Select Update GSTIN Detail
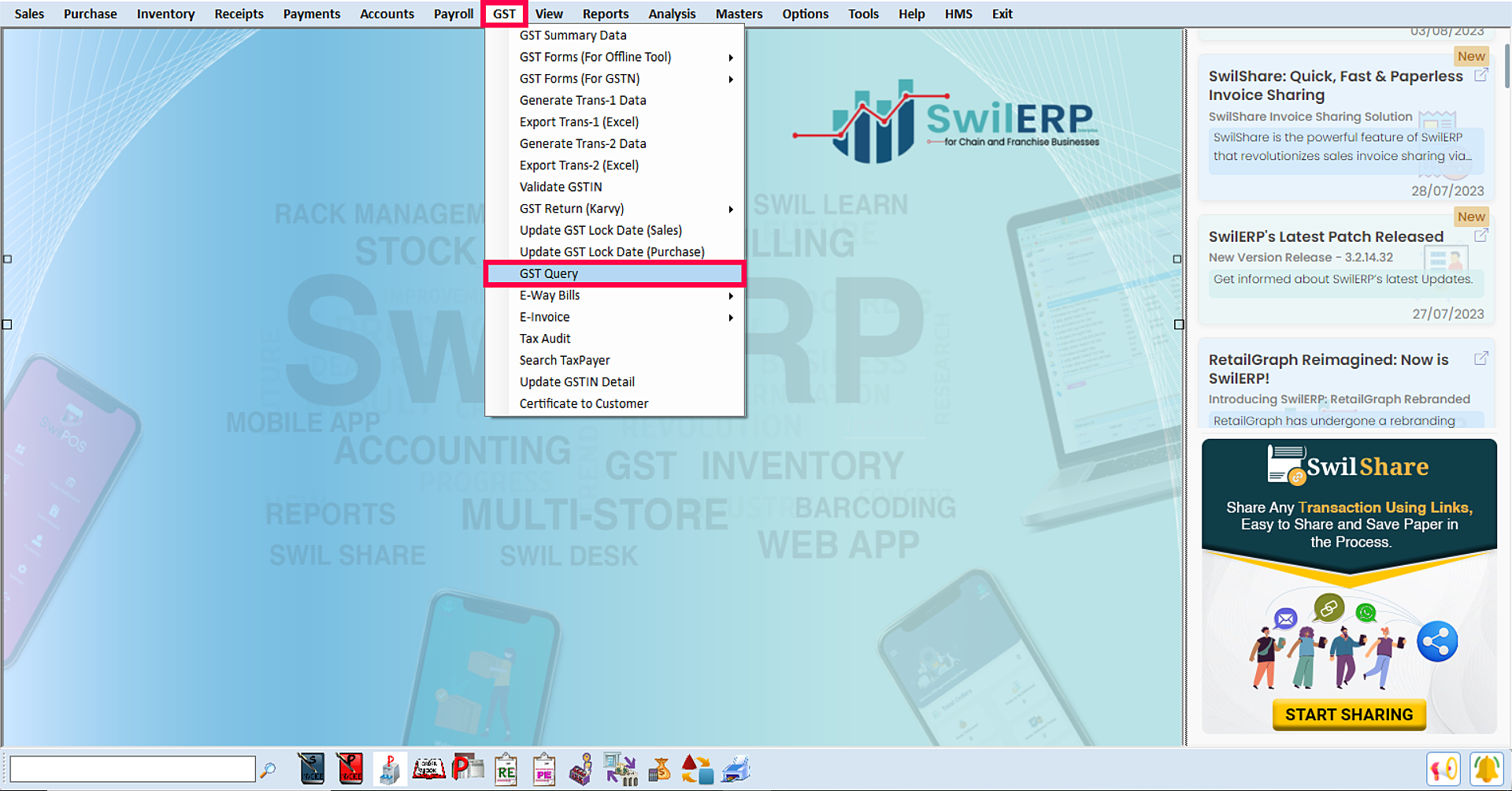 pyautogui.click(x=615, y=382)
